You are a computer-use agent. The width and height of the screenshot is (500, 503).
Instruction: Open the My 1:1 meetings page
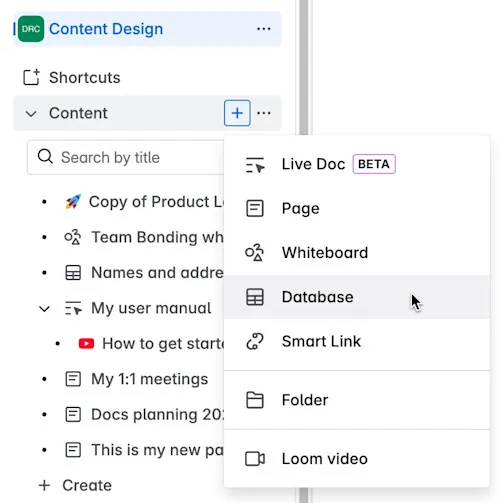(149, 379)
